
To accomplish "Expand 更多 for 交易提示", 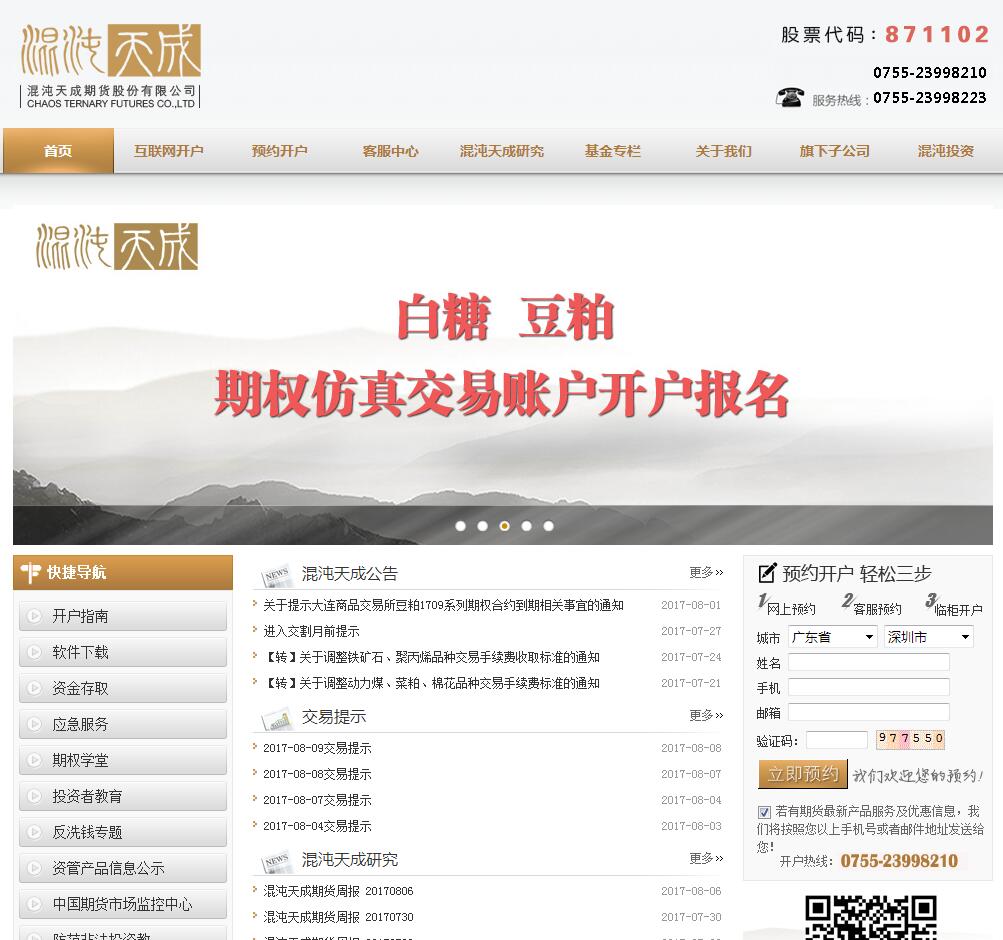I will 706,715.
